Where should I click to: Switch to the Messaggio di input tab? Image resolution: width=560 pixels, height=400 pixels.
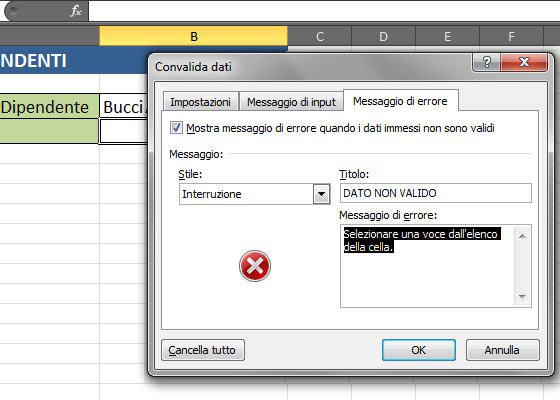(x=291, y=102)
